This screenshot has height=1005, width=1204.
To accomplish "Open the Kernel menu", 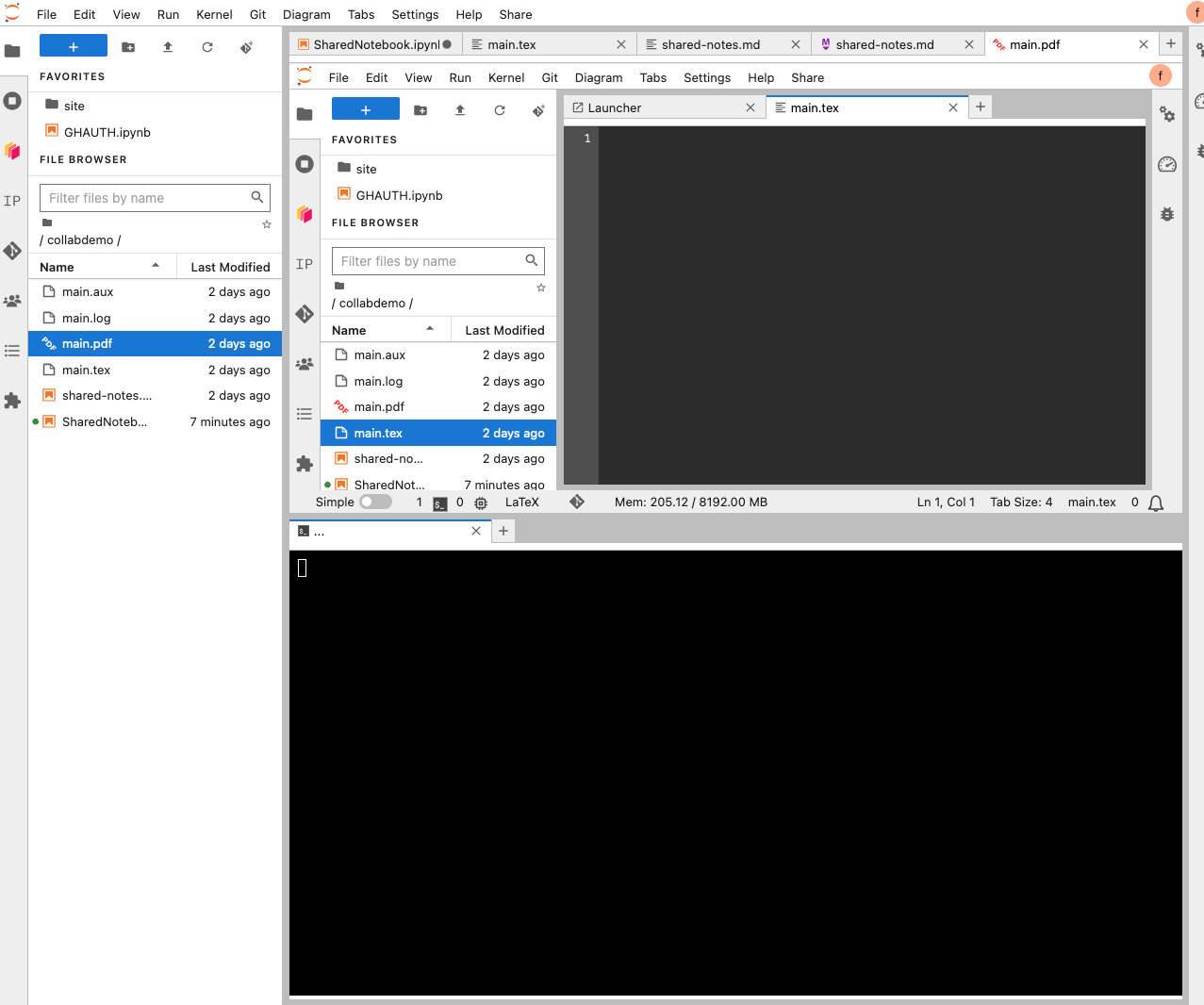I will pyautogui.click(x=213, y=14).
